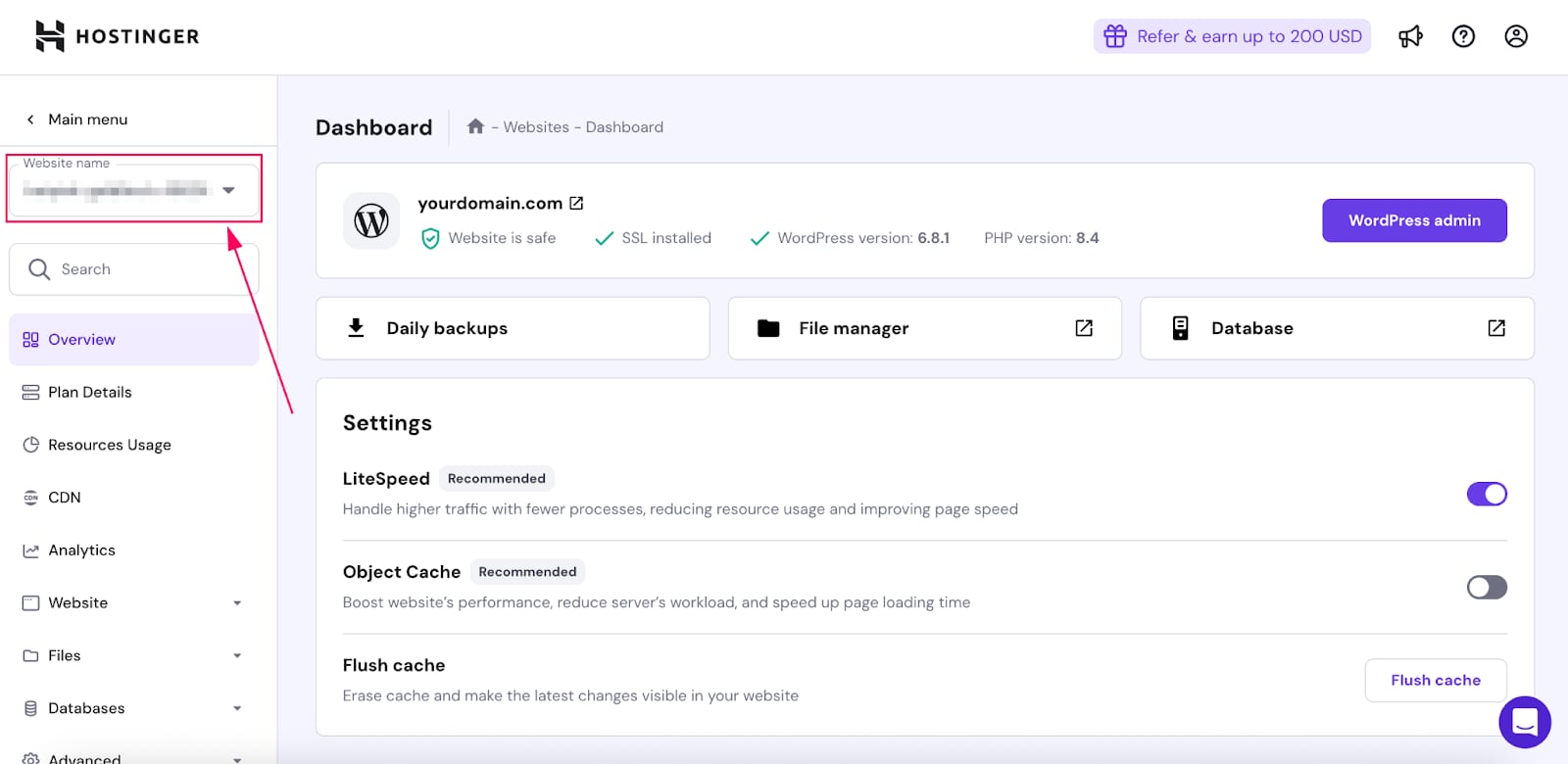Click the home icon in breadcrumb
Screen dimensions: 1568x764
click(476, 126)
